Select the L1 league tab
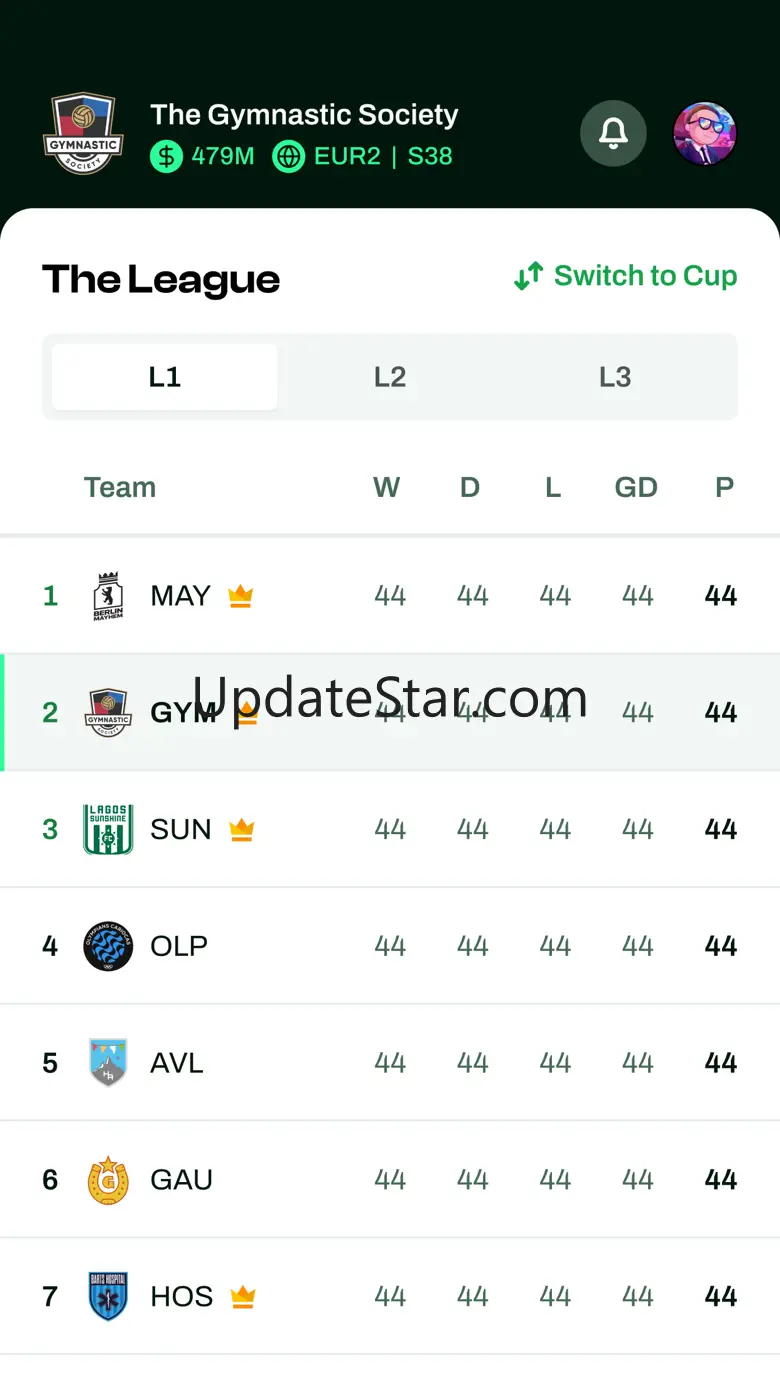Image resolution: width=780 pixels, height=1387 pixels. pos(165,377)
